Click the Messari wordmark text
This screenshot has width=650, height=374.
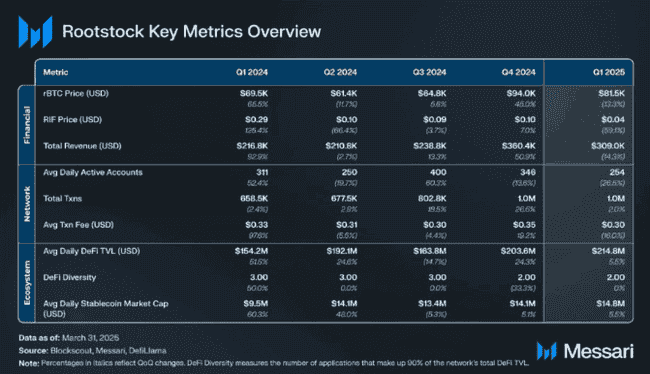(599, 351)
